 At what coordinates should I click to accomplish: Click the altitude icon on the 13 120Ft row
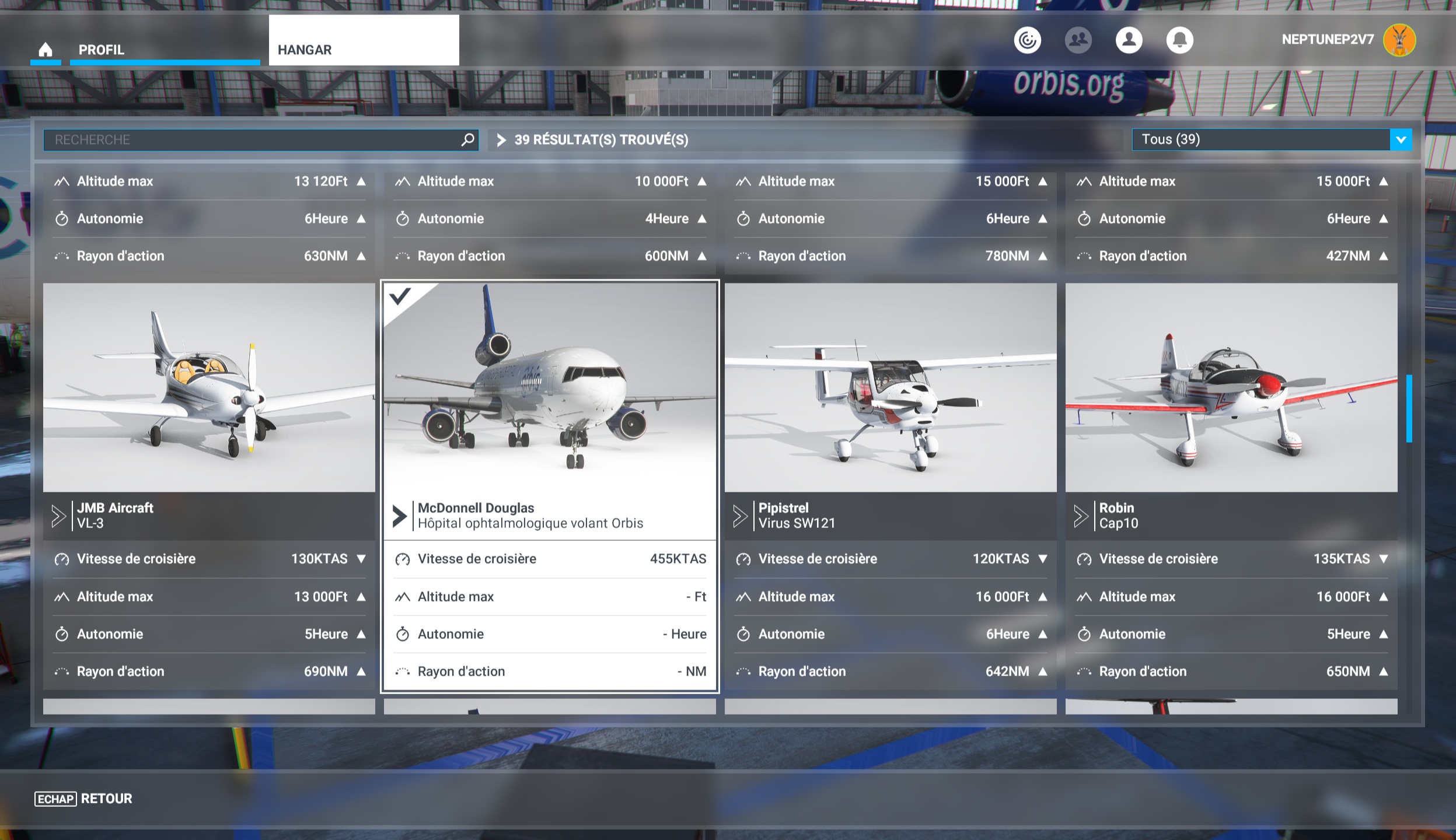[x=62, y=181]
